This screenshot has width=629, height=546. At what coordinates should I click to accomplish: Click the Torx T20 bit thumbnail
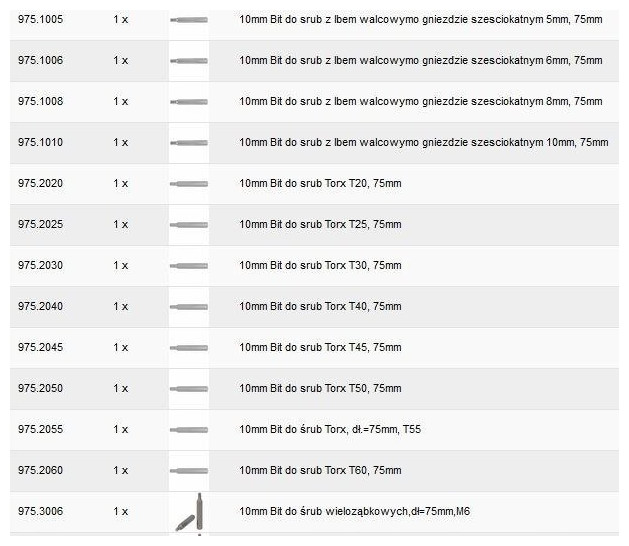tap(189, 184)
